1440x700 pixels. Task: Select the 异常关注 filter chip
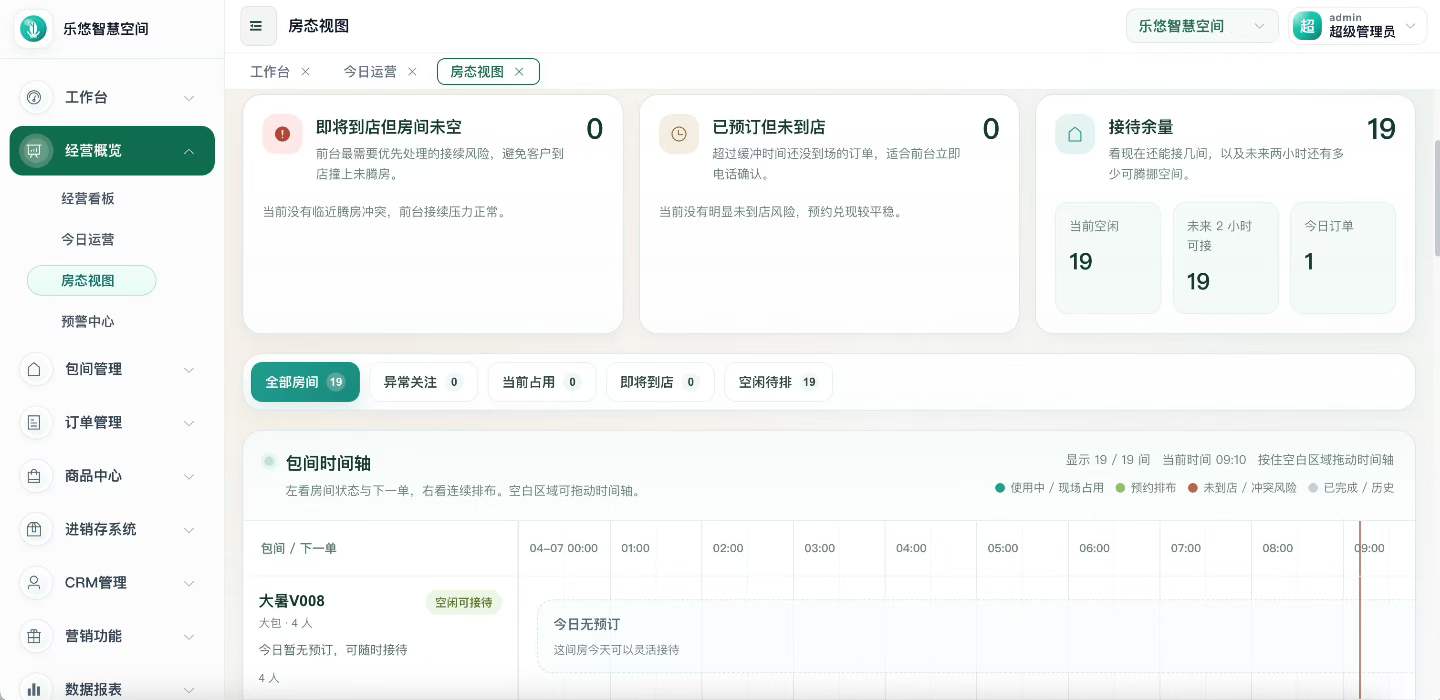[x=423, y=382]
